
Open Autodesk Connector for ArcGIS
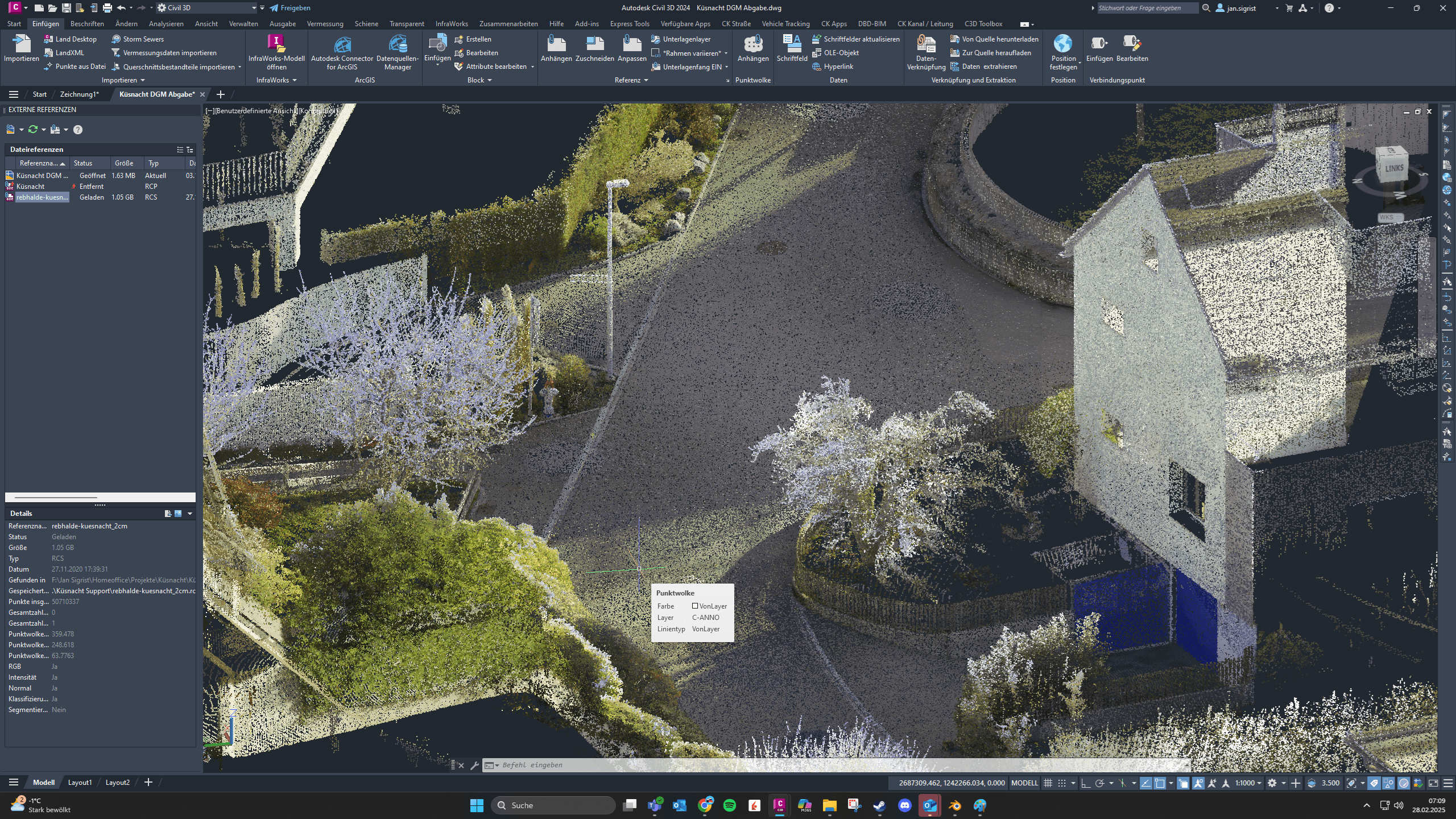pos(342,52)
